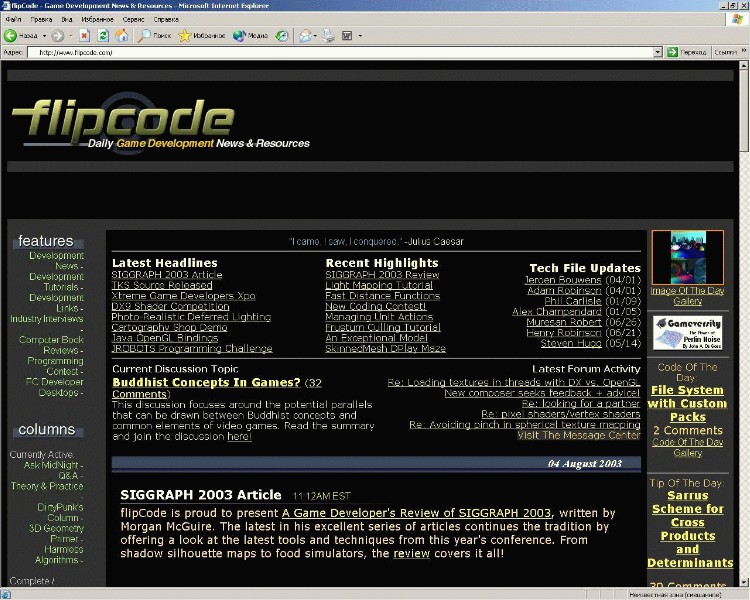Open the Файл menu
Viewport: 750px width, 600px height.
click(13, 20)
